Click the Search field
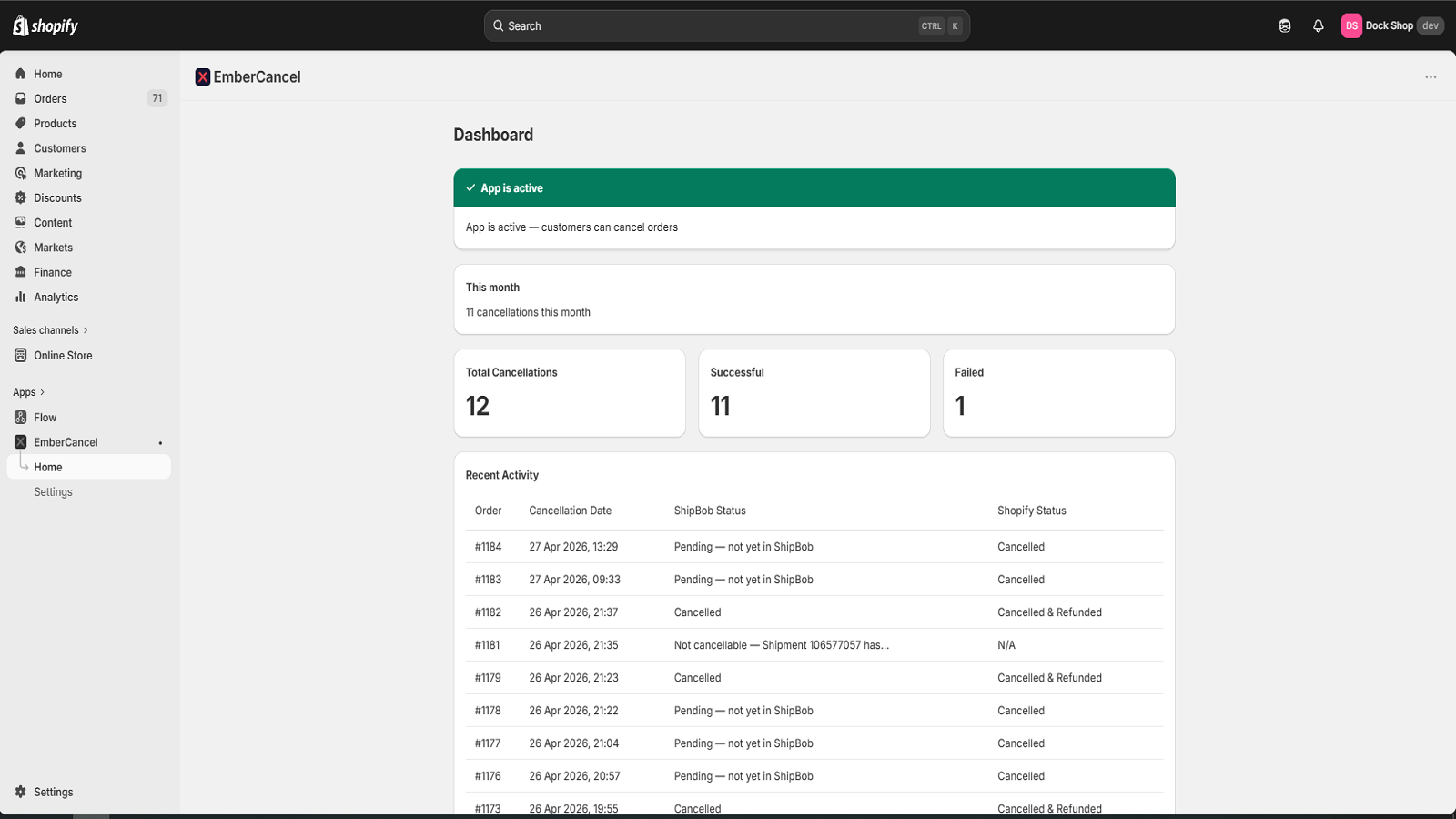 pyautogui.click(x=726, y=25)
